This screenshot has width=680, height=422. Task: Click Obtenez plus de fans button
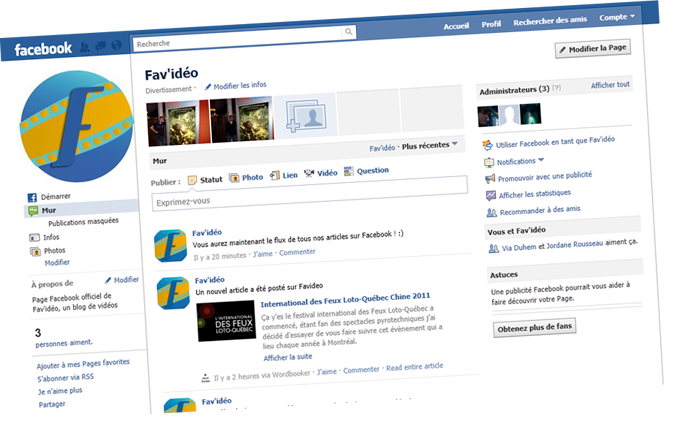(535, 328)
